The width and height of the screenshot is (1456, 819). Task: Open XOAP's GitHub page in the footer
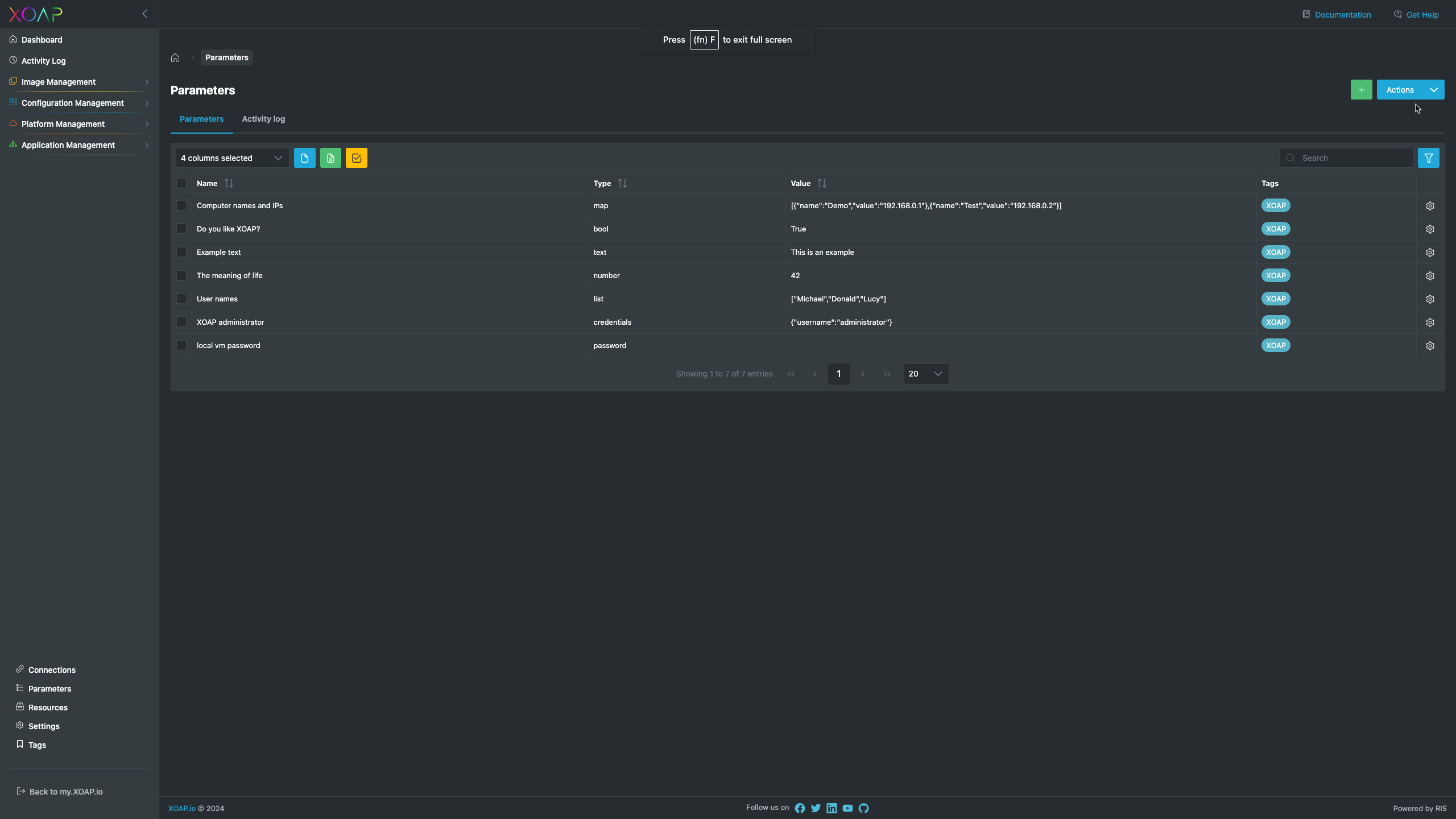[x=863, y=808]
